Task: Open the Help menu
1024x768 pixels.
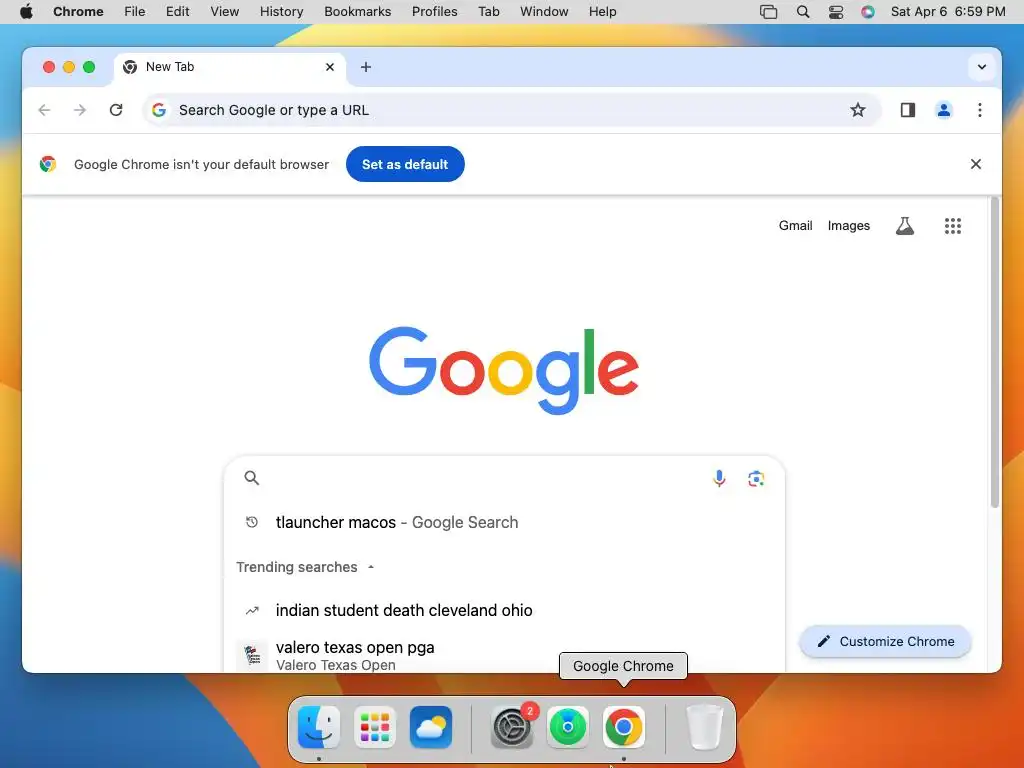Action: [602, 12]
